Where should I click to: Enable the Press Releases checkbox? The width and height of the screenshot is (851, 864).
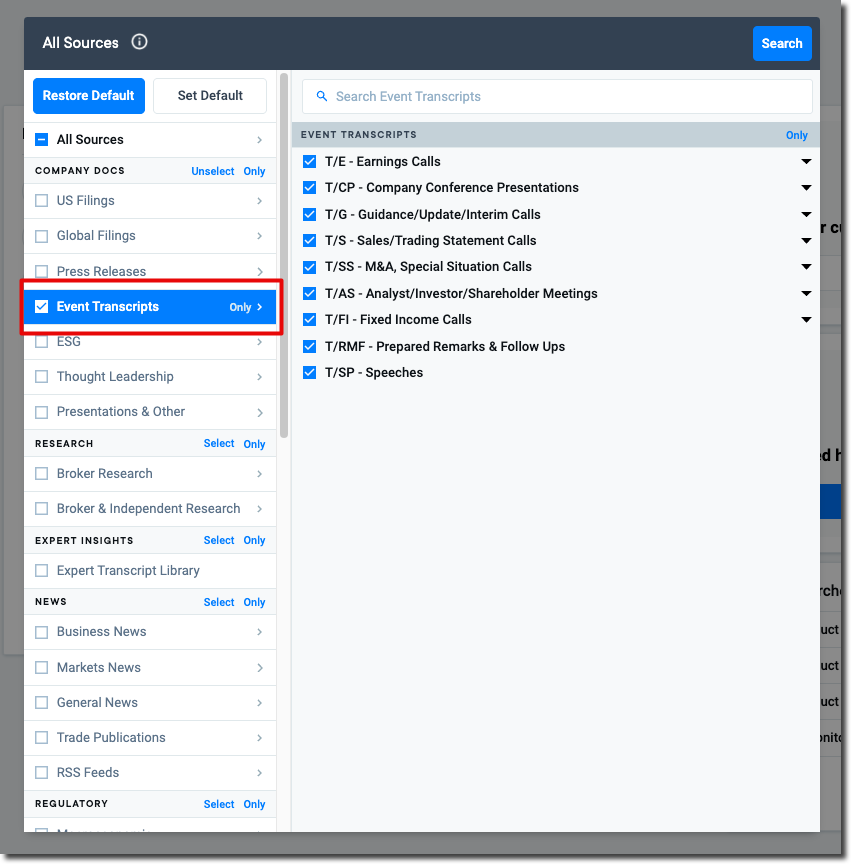(x=42, y=272)
